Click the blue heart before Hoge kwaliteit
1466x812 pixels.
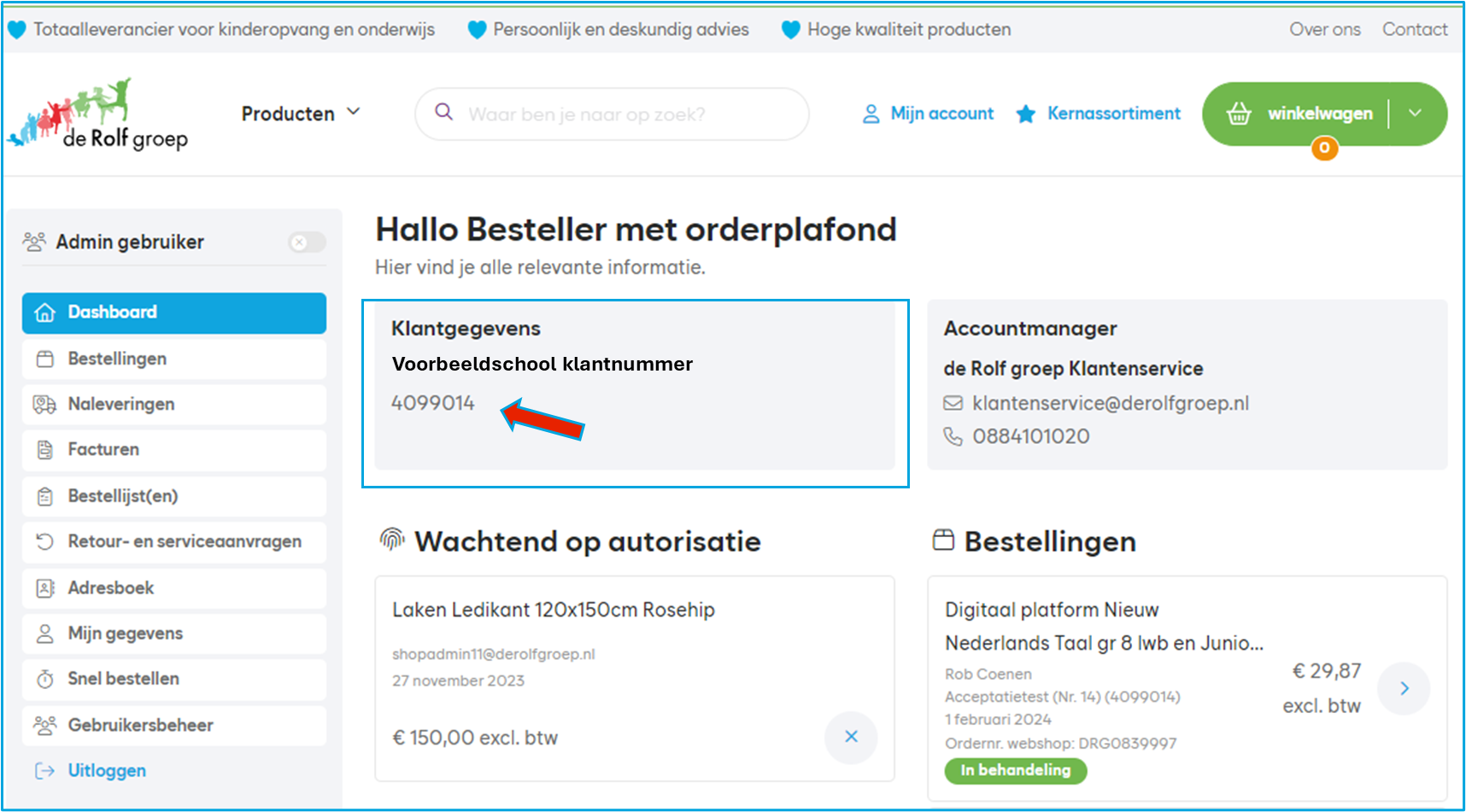pyautogui.click(x=791, y=30)
